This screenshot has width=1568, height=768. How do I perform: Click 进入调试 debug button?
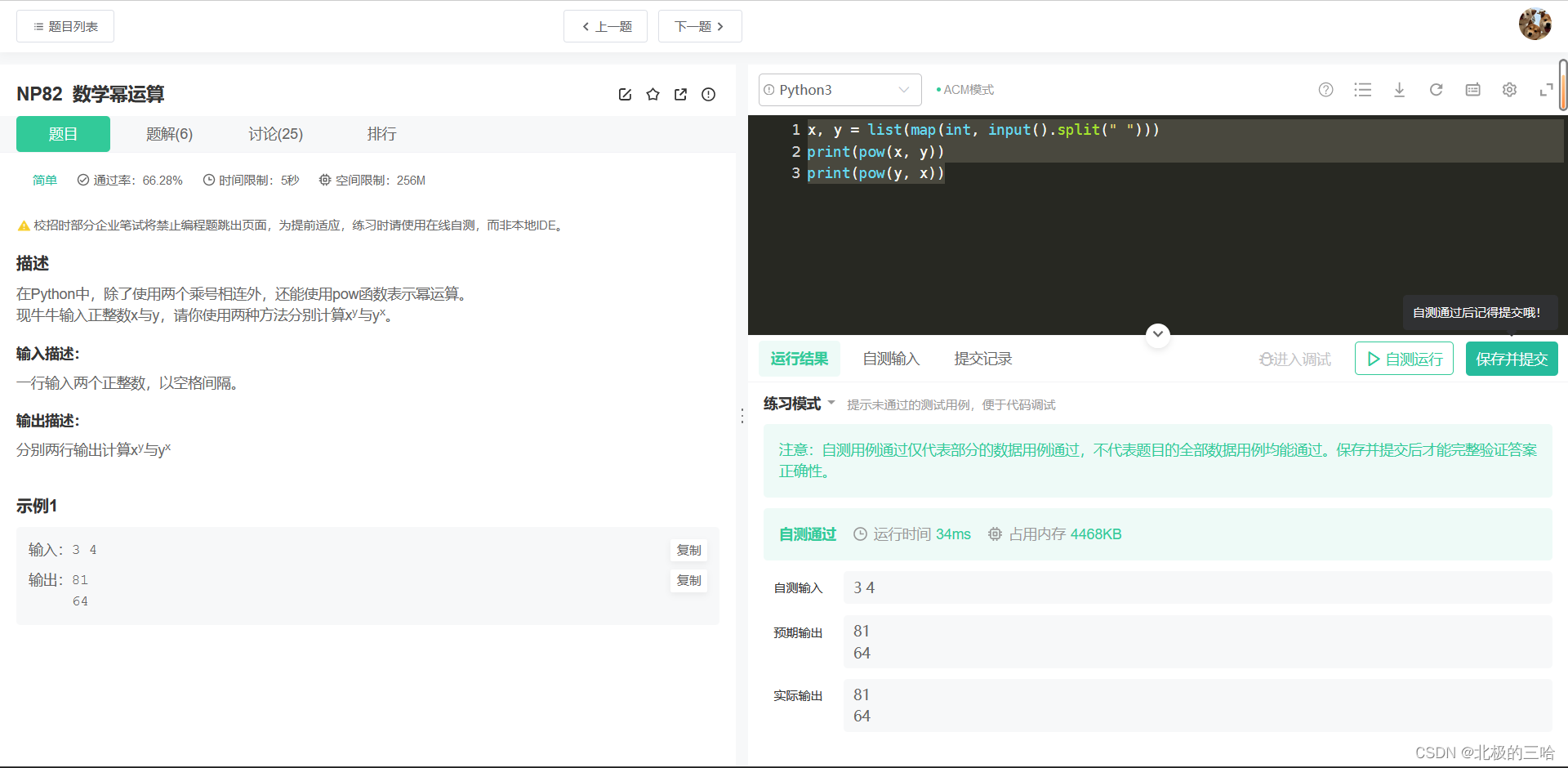click(1294, 359)
